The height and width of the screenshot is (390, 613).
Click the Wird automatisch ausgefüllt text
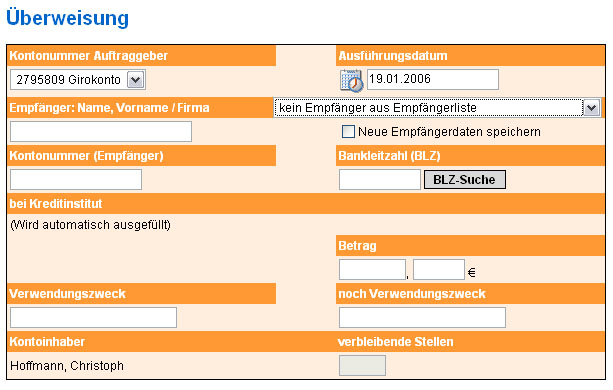coord(90,225)
